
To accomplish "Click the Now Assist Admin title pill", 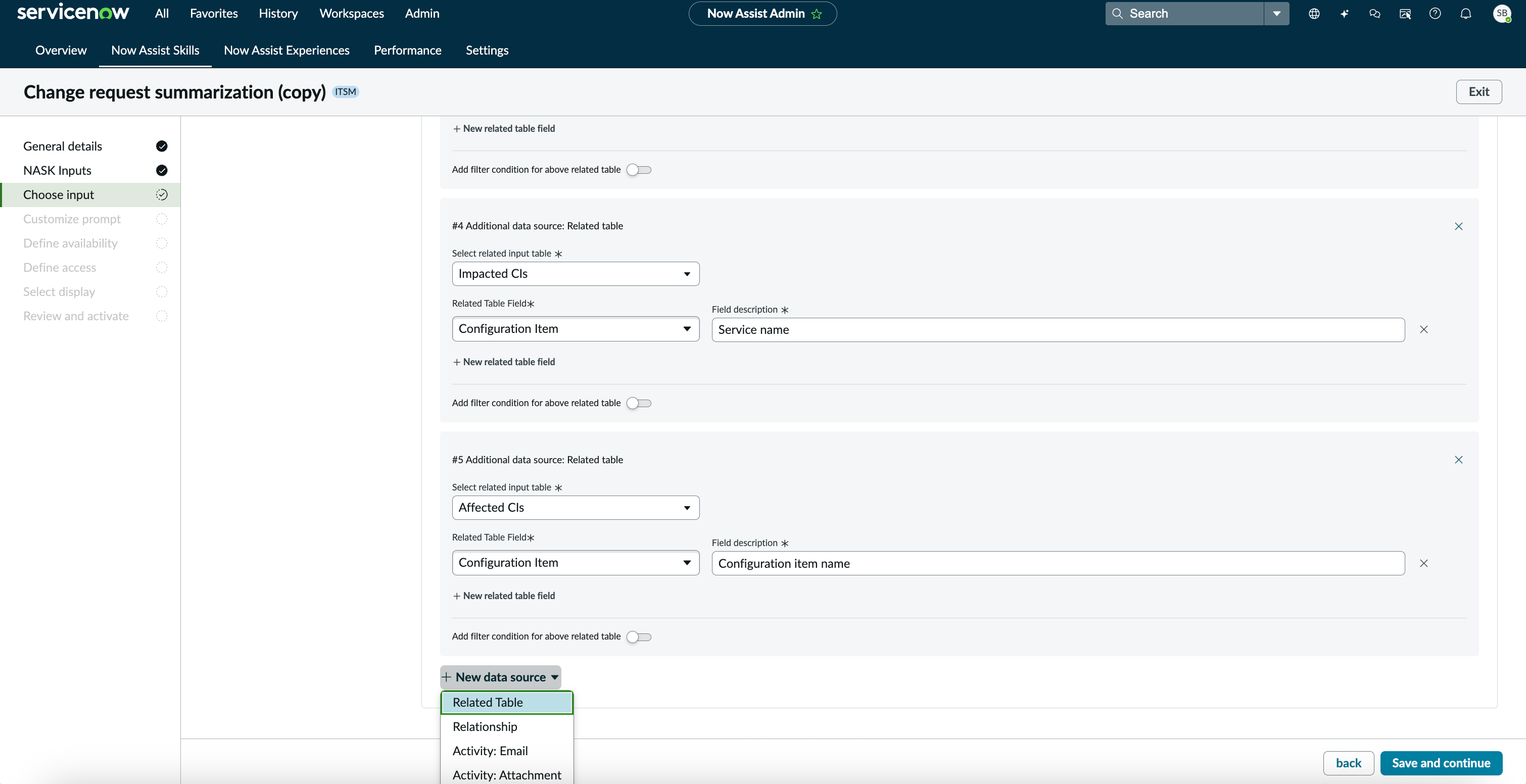I will click(762, 14).
